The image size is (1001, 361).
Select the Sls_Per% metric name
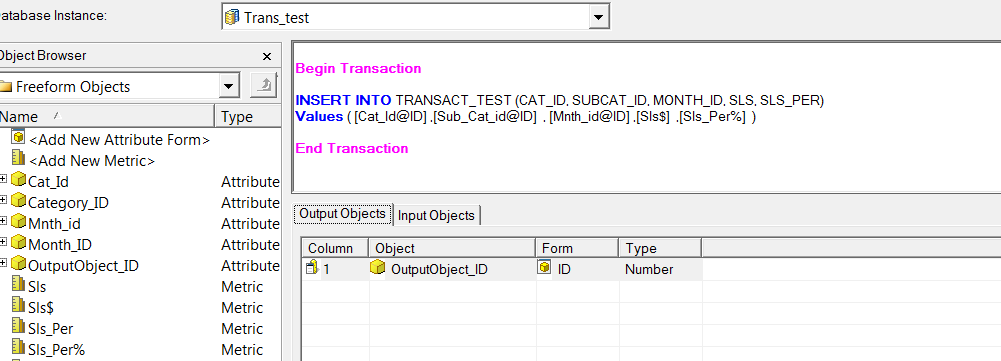[x=57, y=350]
